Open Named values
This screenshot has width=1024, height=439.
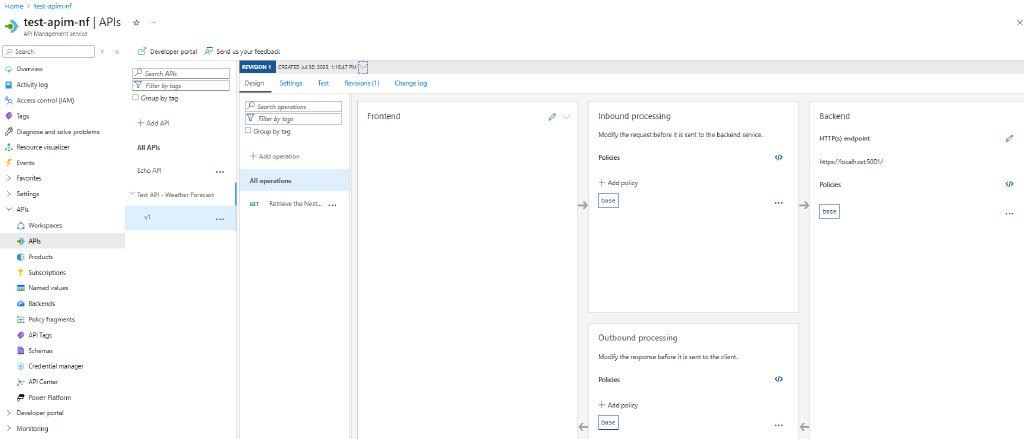tap(48, 287)
